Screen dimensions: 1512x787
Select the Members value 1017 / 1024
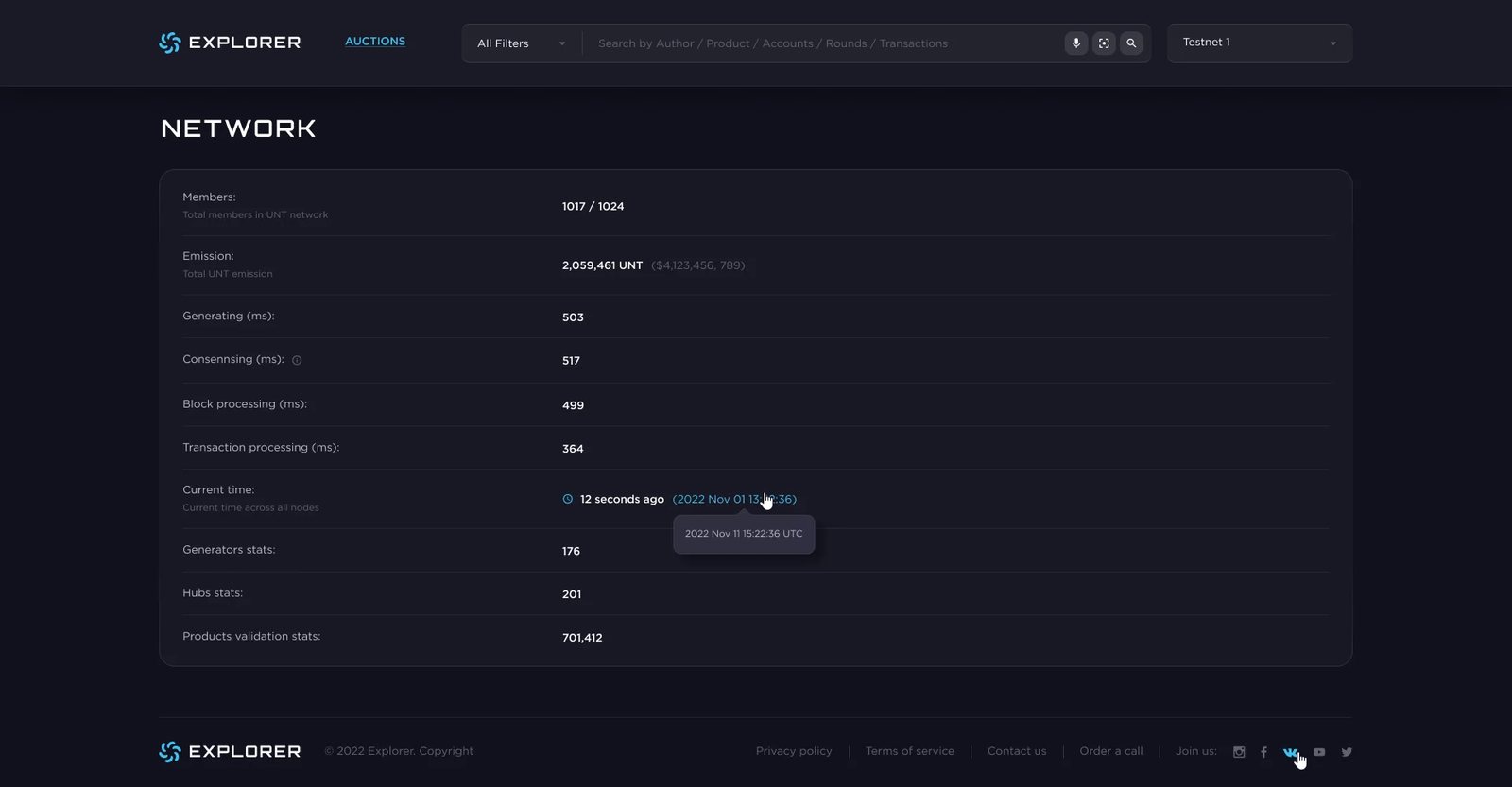(593, 206)
